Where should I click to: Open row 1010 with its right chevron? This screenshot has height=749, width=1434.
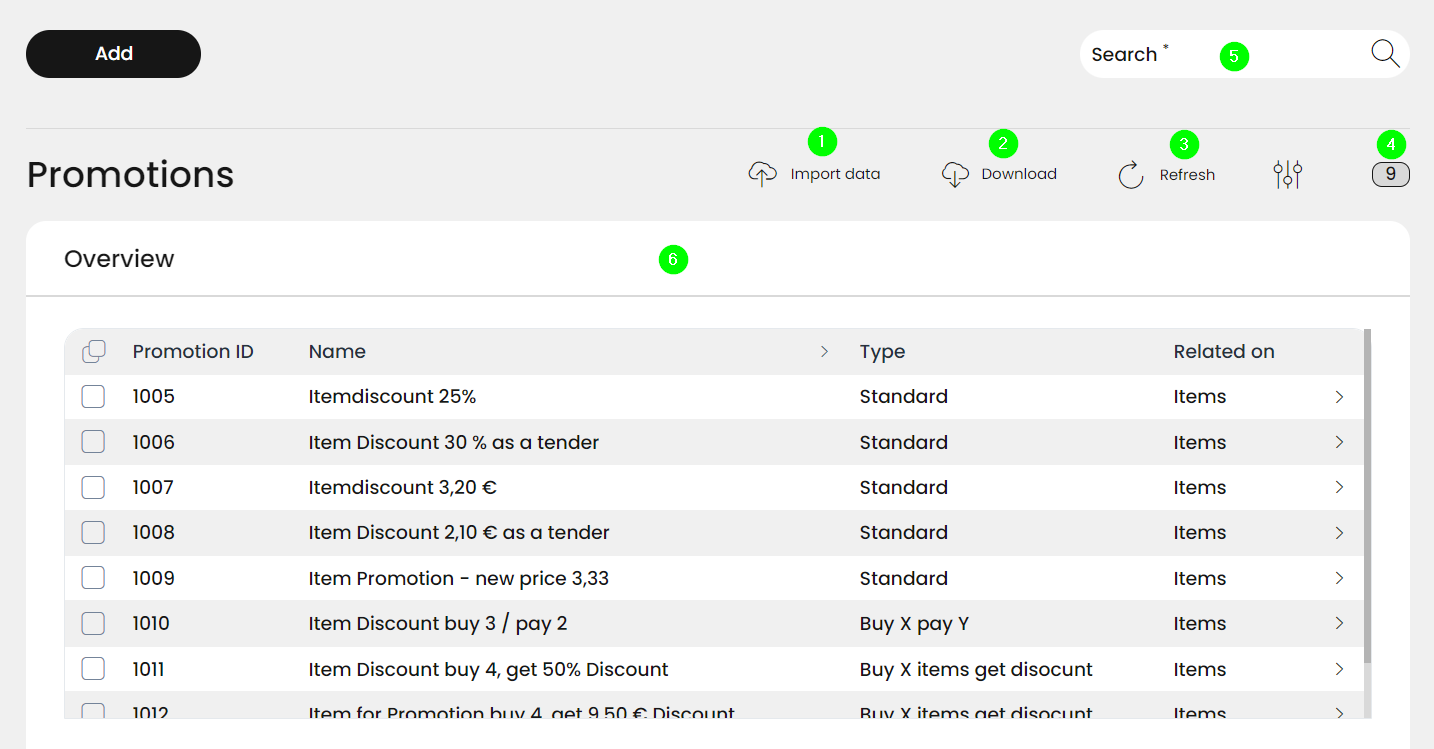(1339, 623)
